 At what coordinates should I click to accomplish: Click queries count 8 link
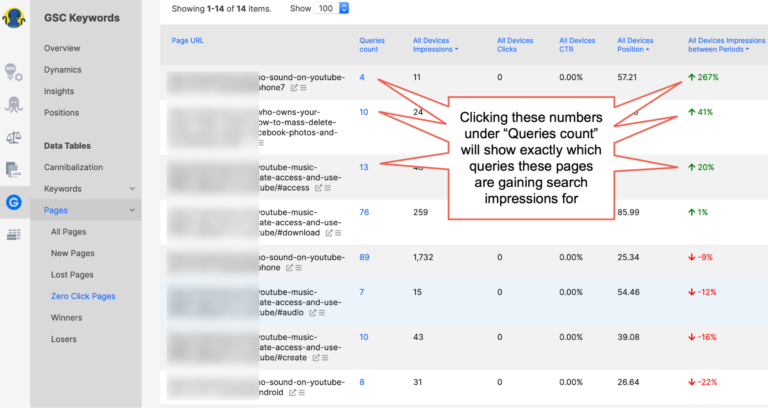pos(362,382)
